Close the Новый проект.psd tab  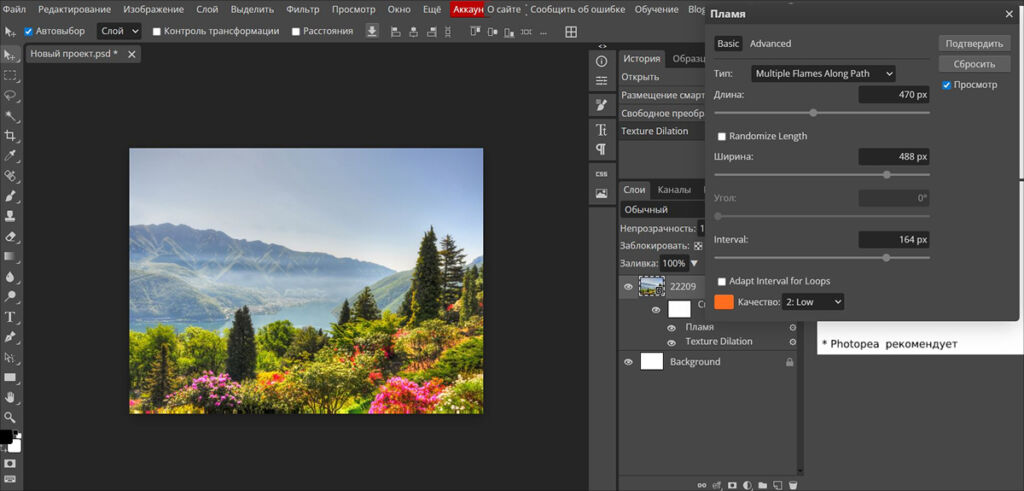(131, 54)
